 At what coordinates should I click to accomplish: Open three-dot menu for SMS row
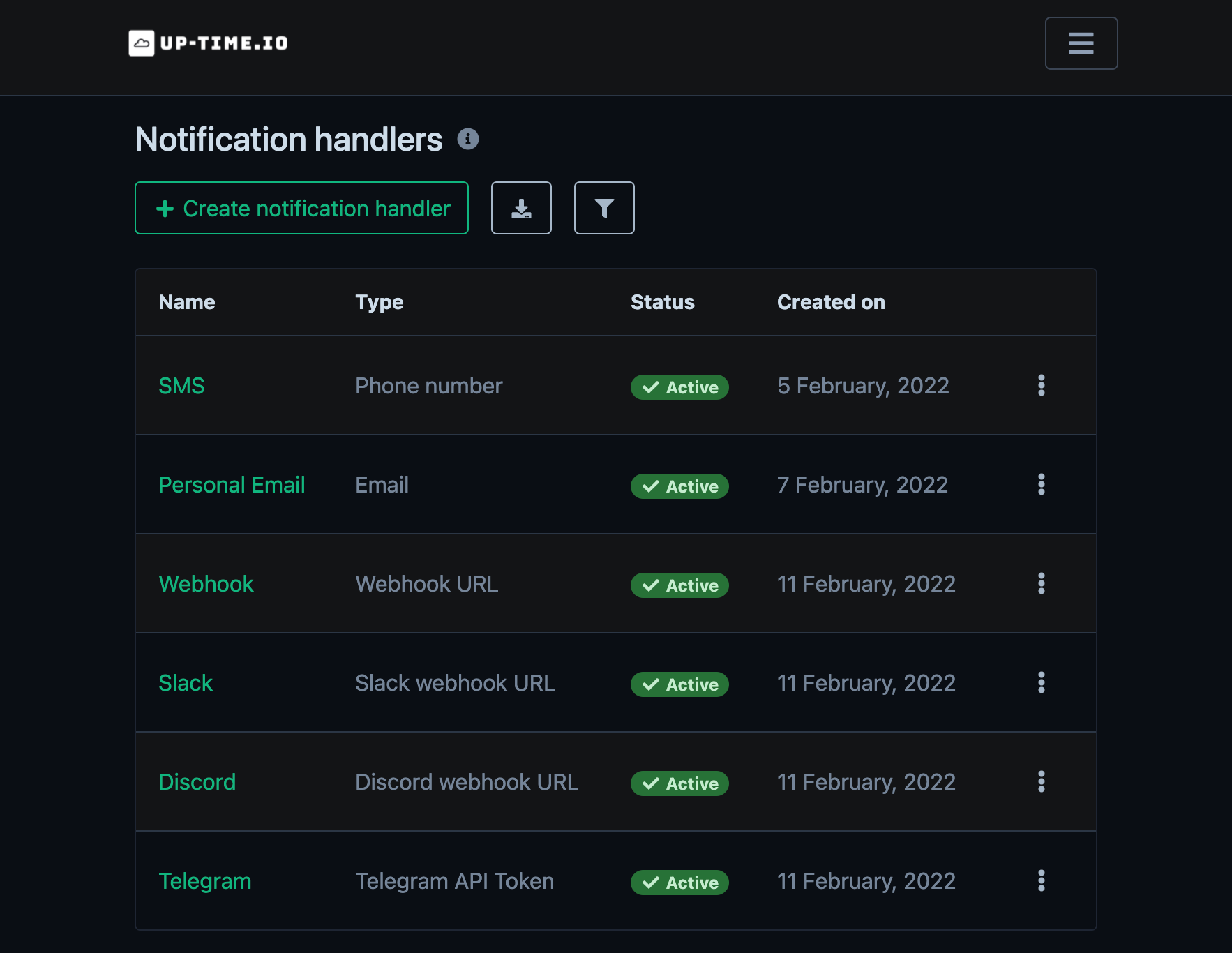pyautogui.click(x=1041, y=385)
